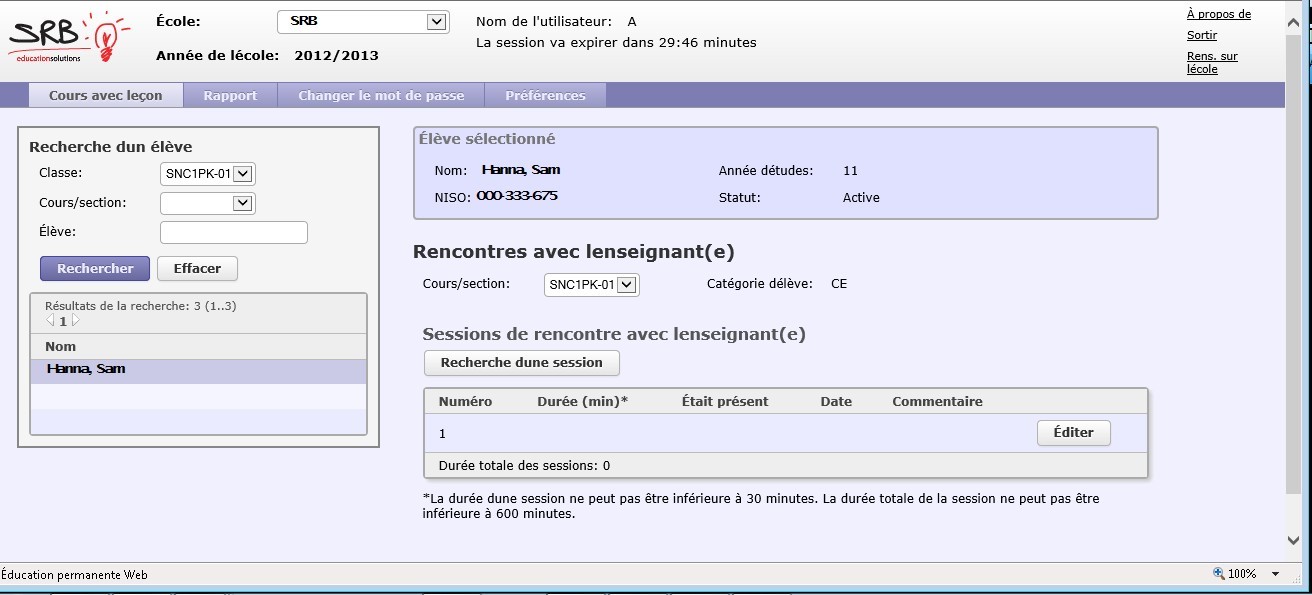Click the next page arrow in results
This screenshot has height=595, width=1312.
[75, 321]
